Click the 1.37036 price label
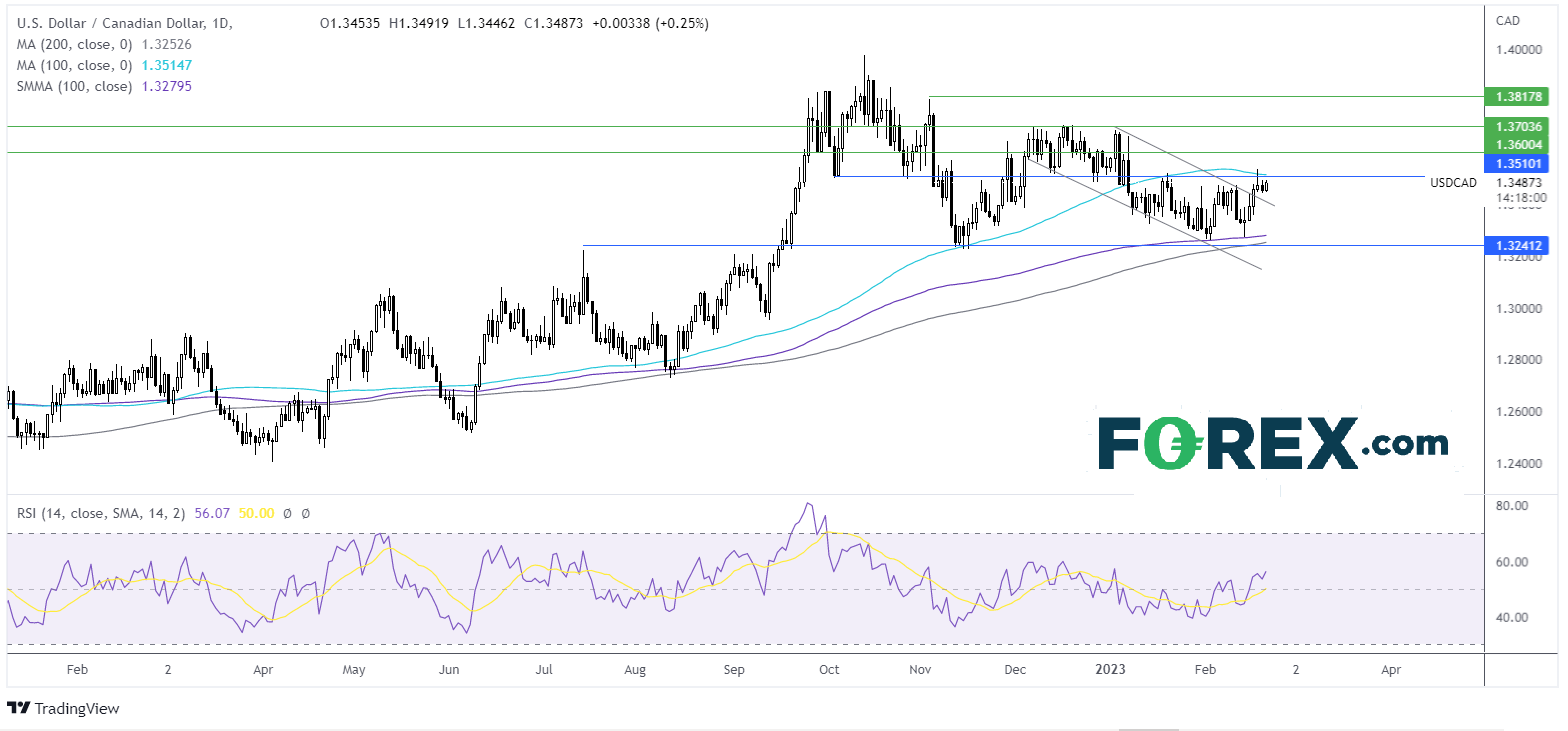This screenshot has height=731, width=1568. 1517,127
